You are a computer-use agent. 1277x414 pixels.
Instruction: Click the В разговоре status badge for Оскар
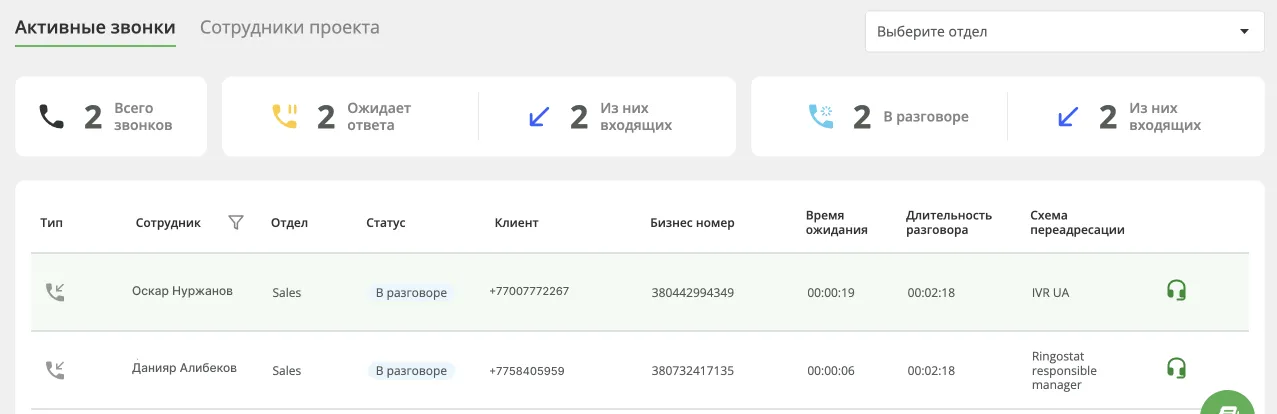point(411,293)
